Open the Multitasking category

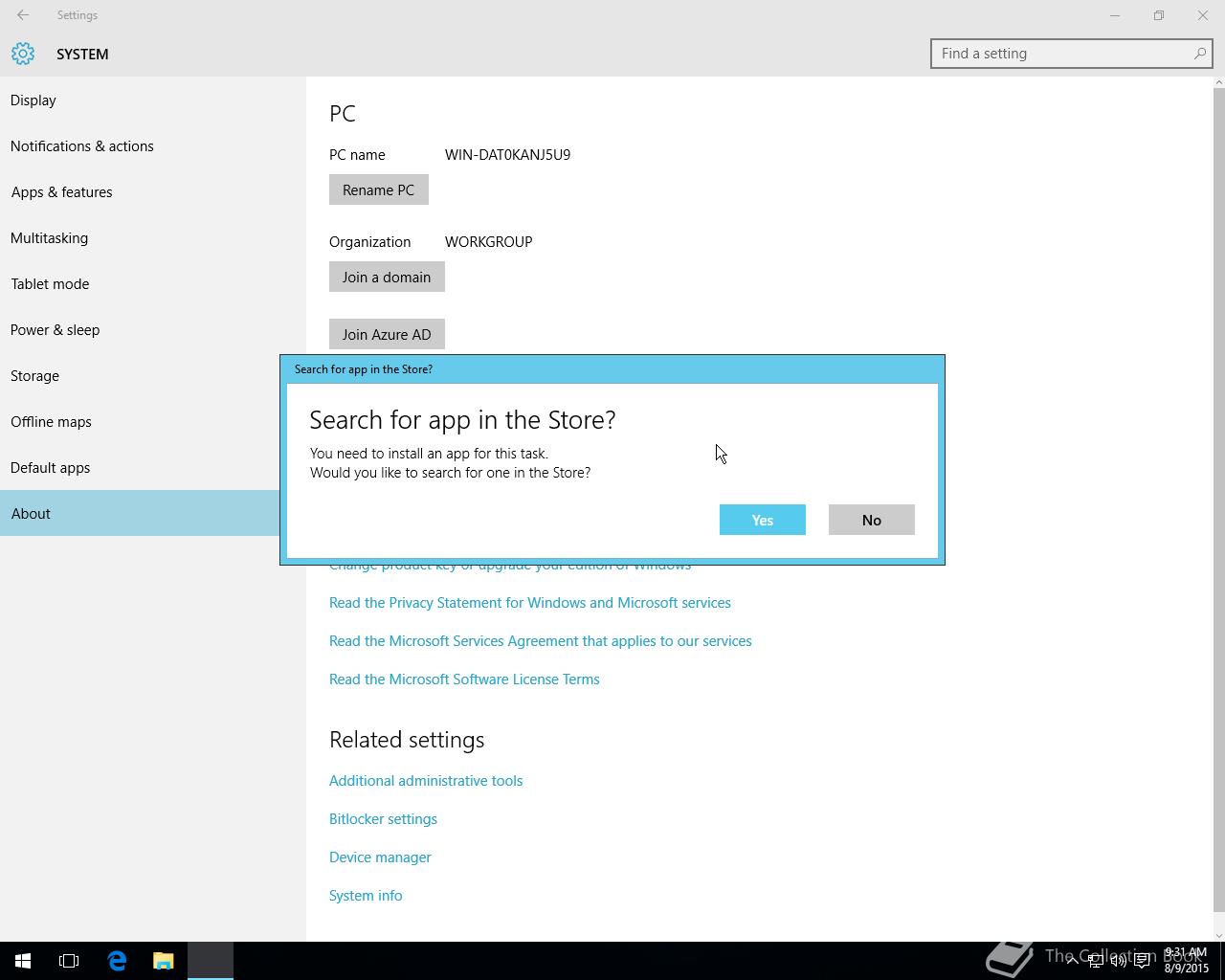click(153, 237)
